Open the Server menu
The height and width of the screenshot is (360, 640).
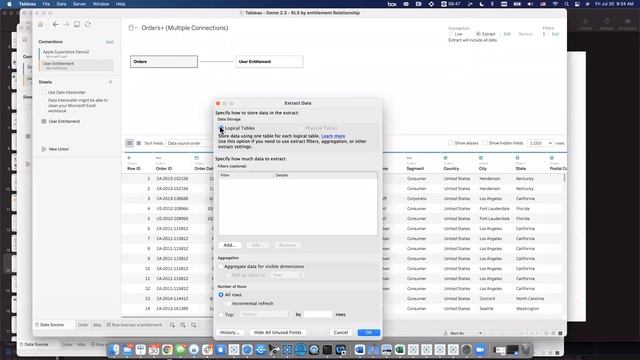79,4
